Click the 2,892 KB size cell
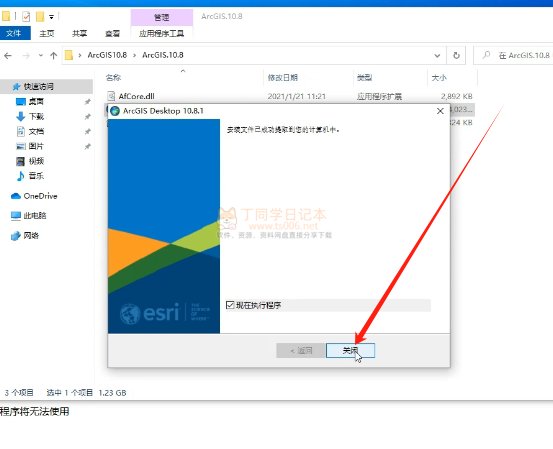This screenshot has height=449, width=553. pyautogui.click(x=456, y=96)
